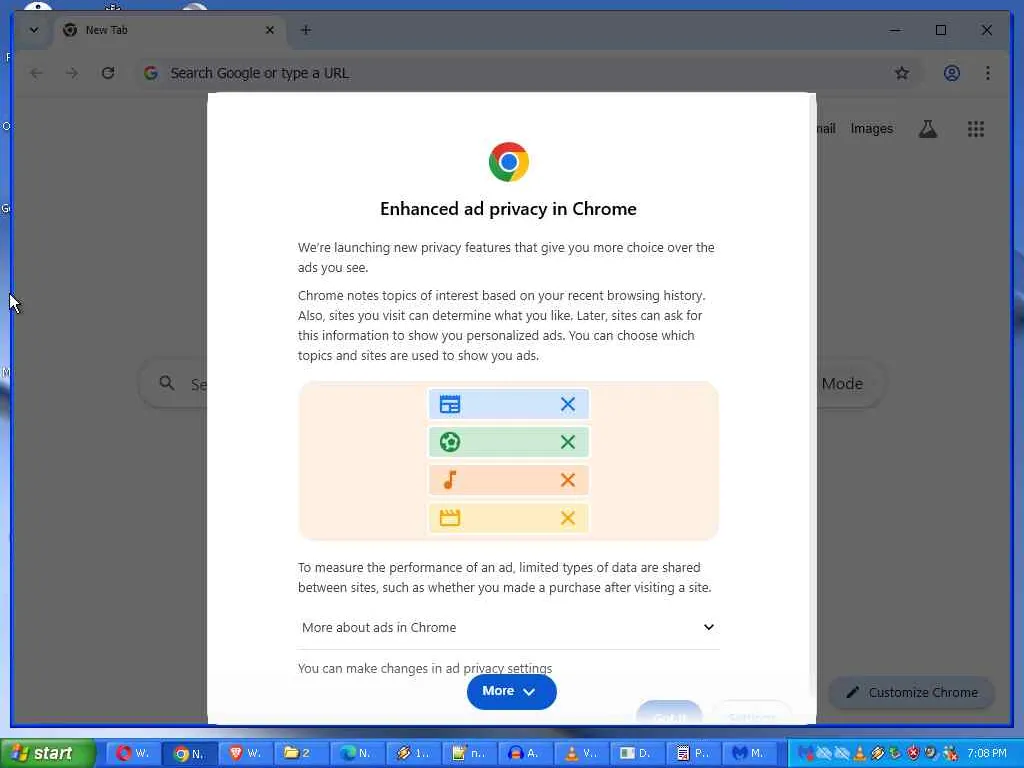Image resolution: width=1024 pixels, height=768 pixels.
Task: Click the search magnifier icon on page
Action: (x=167, y=383)
